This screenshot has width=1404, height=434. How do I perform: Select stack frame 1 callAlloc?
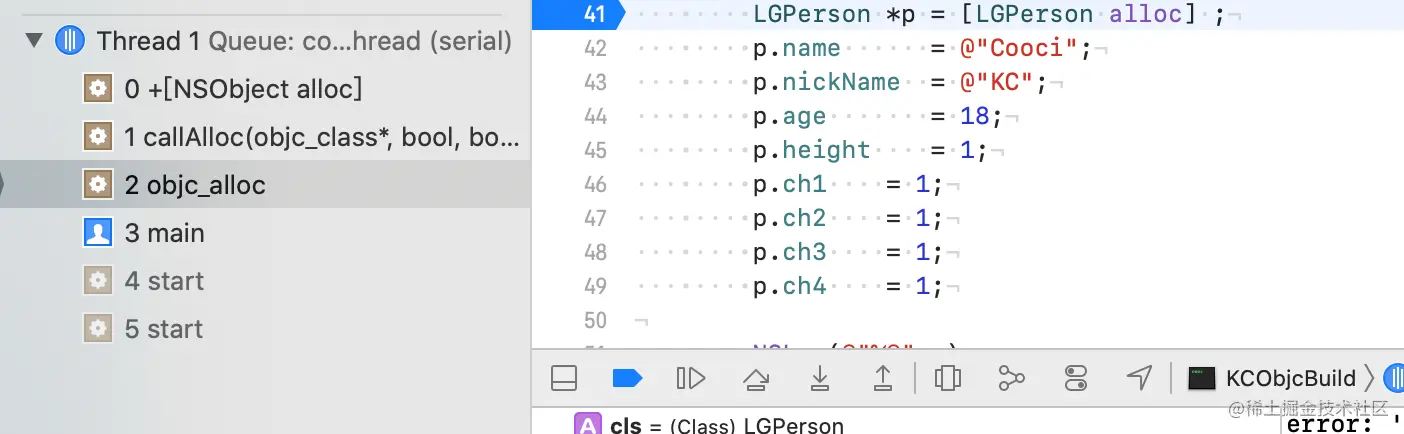(265, 137)
